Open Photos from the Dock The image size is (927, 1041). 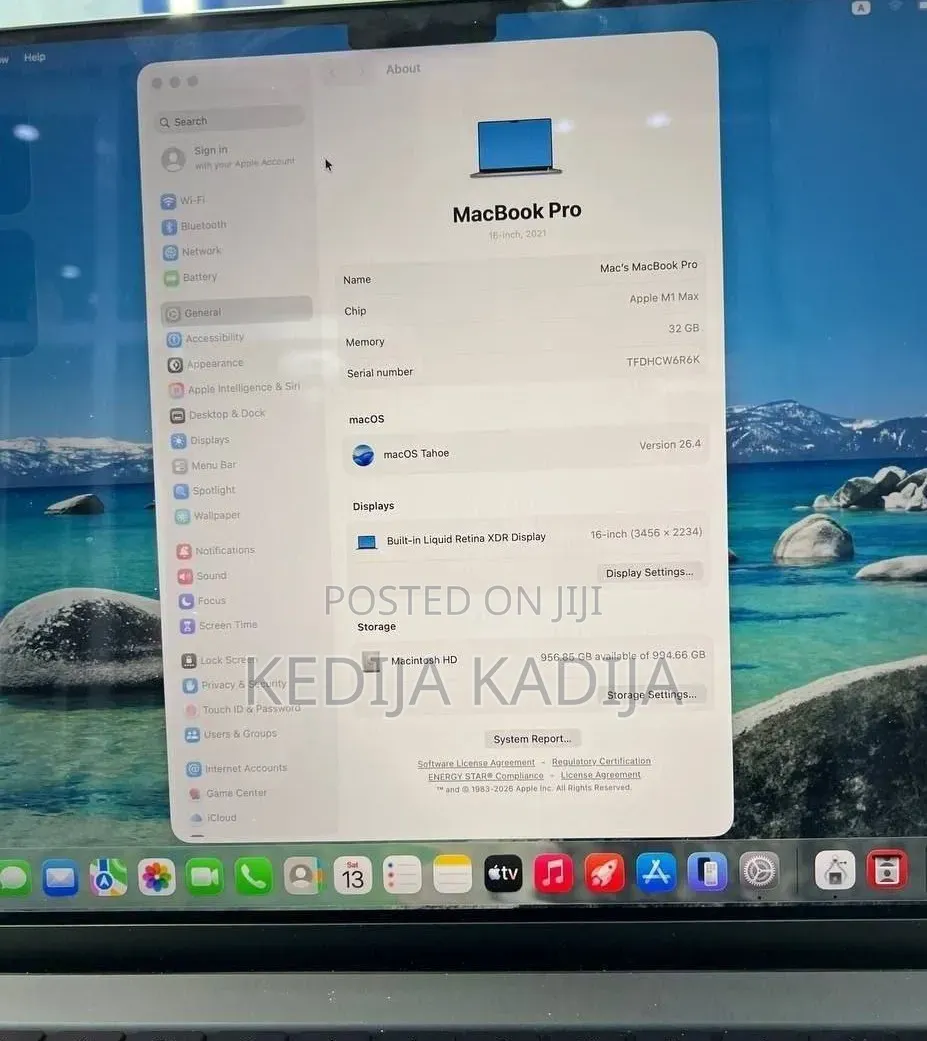click(157, 876)
